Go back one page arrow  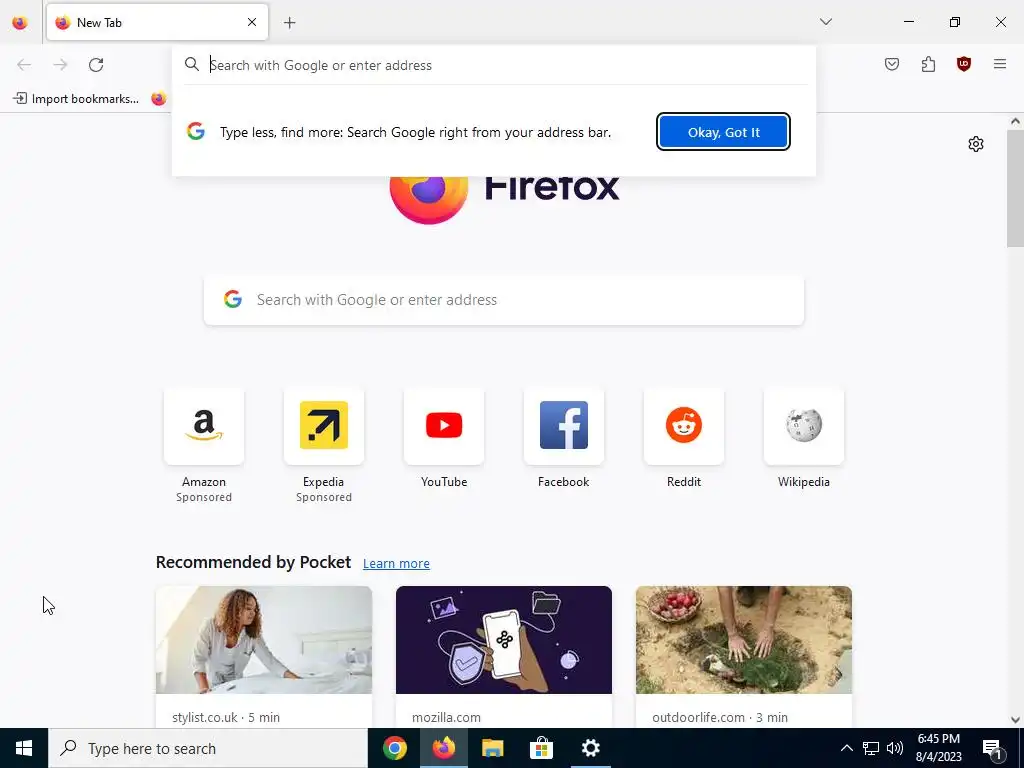click(24, 65)
